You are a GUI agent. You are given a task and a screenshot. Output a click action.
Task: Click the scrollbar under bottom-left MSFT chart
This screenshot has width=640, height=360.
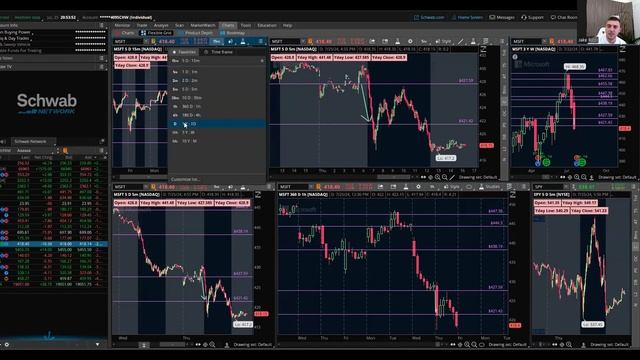click(x=172, y=344)
